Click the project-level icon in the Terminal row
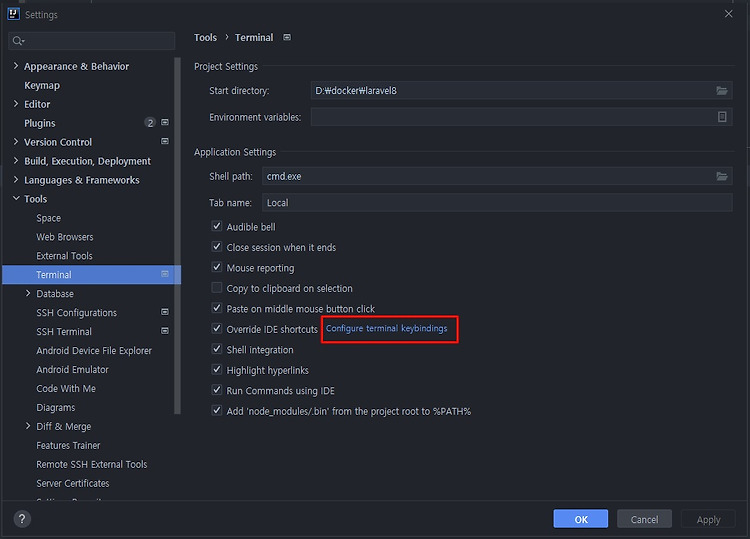Screen dimensions: 750x539 (x=165, y=274)
